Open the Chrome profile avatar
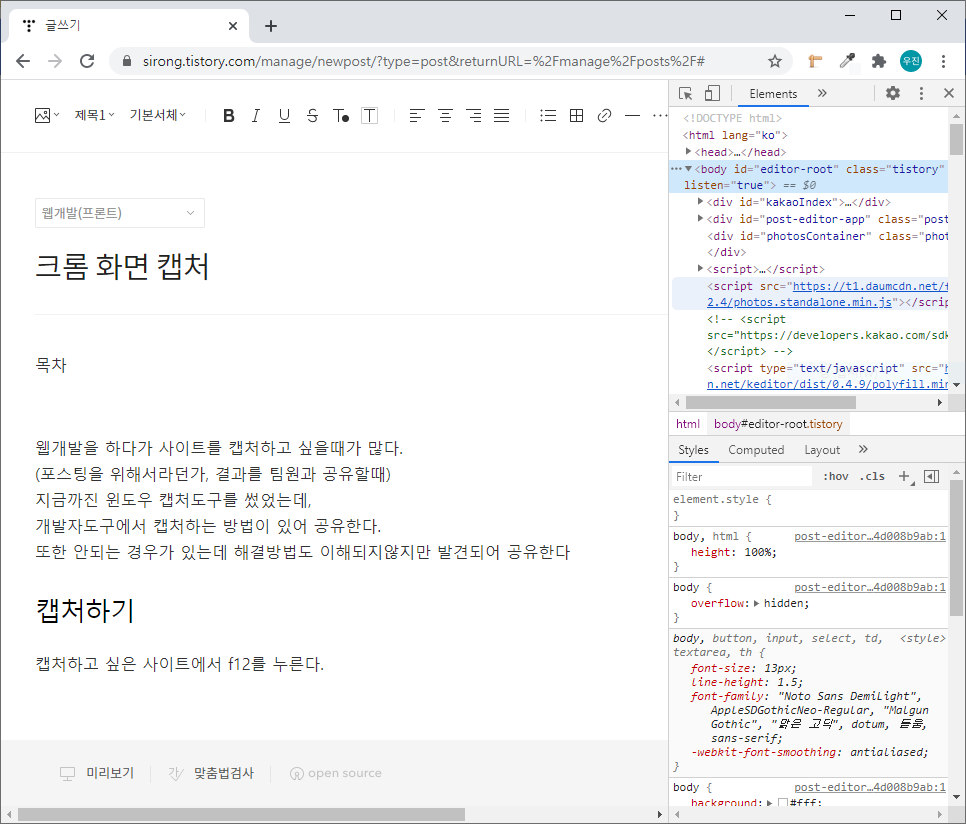Screen dimensions: 966x824 coord(911,61)
